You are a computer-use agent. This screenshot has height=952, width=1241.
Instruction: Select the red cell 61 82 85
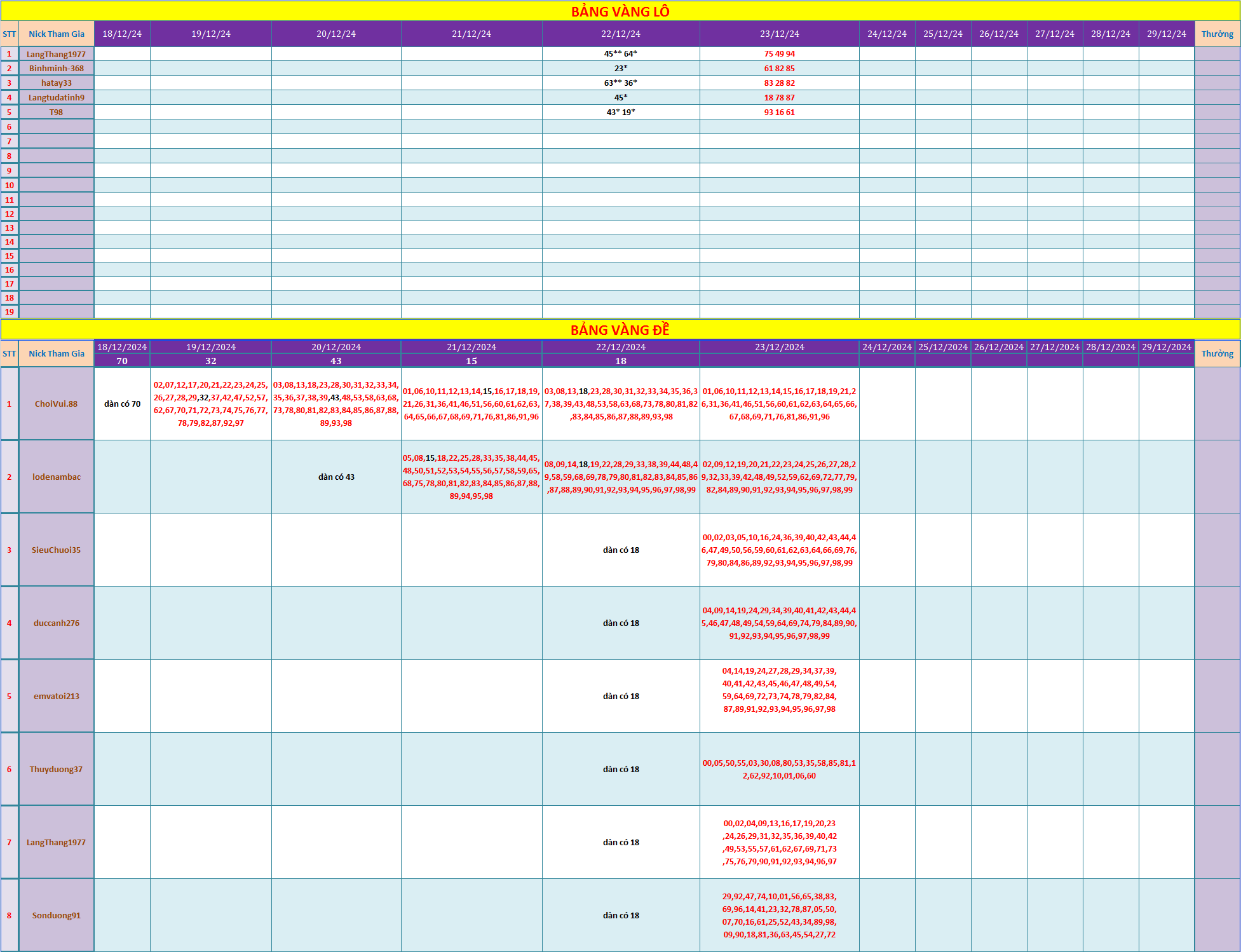click(x=780, y=69)
